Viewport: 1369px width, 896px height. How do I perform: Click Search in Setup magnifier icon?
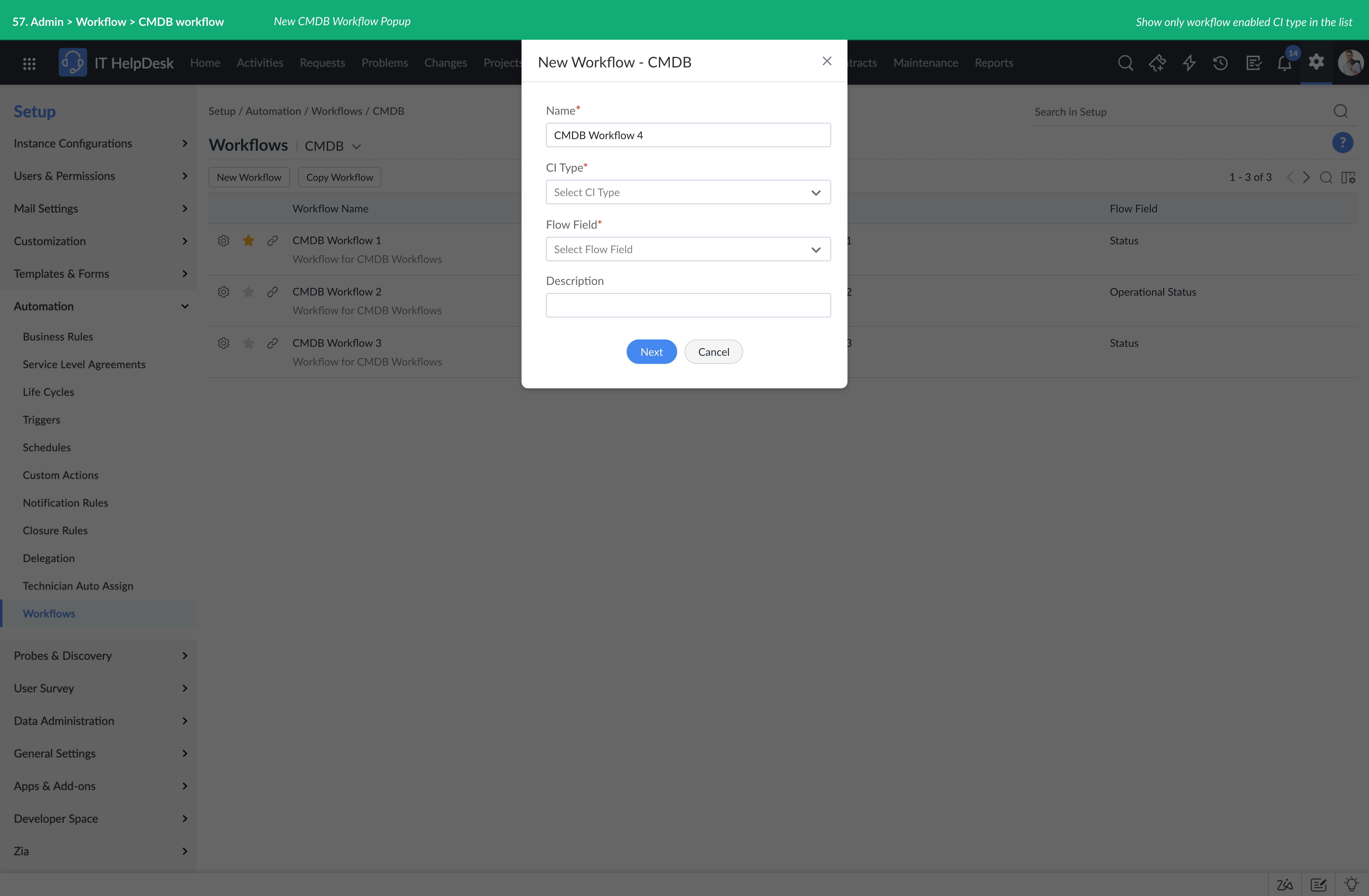(x=1341, y=111)
